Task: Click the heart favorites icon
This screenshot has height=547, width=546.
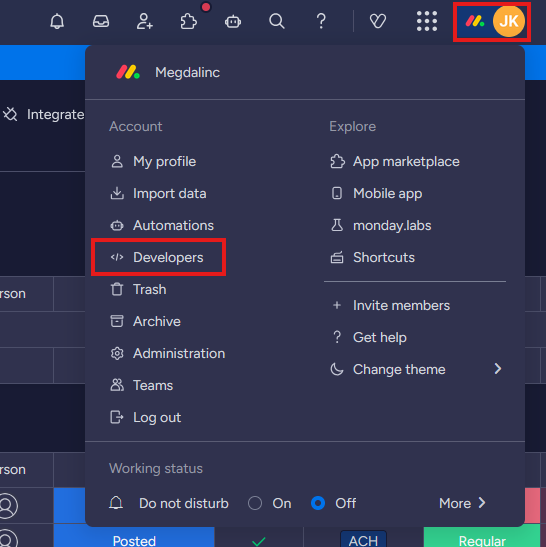Action: (378, 22)
